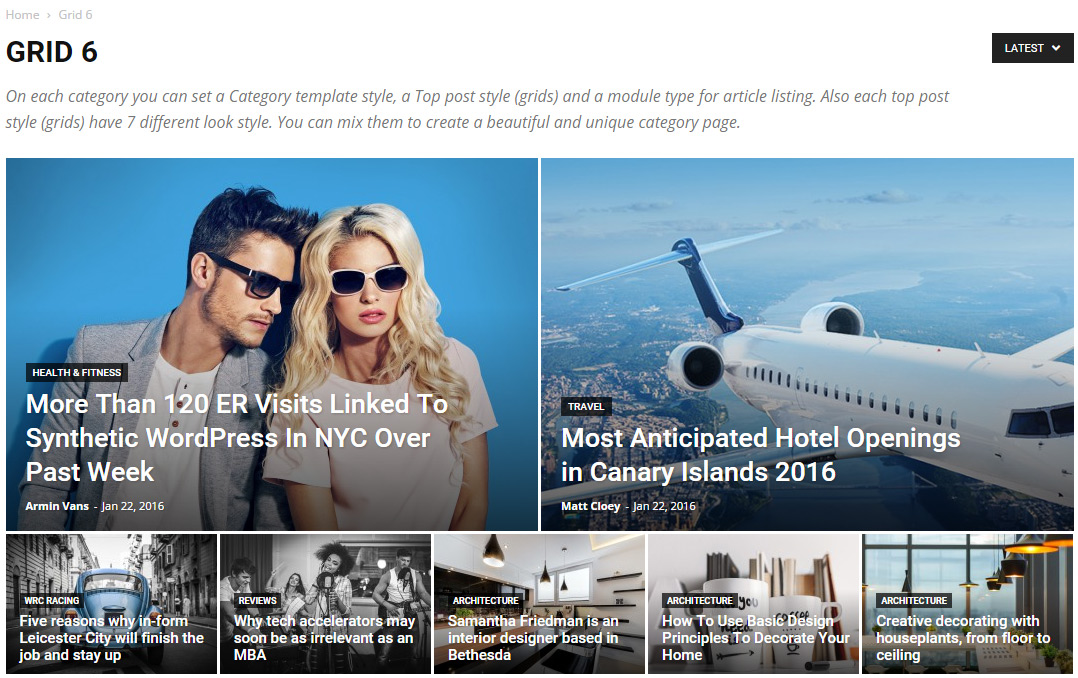1078x678 pixels.
Task: Click ARCHITECTURE tag on Samantha Friedman post
Action: point(485,600)
